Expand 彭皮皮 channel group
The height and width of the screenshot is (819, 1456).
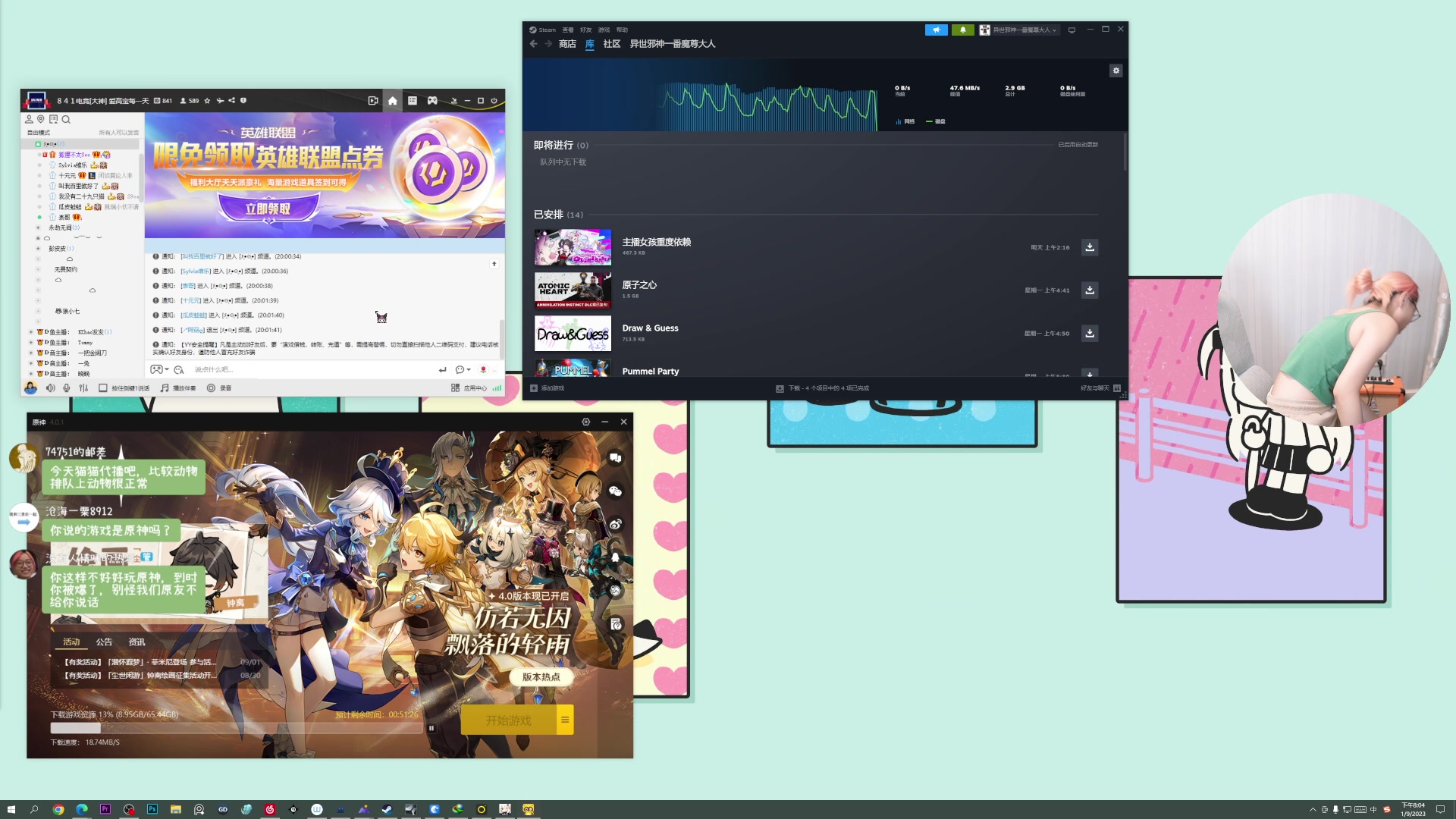[x=38, y=248]
